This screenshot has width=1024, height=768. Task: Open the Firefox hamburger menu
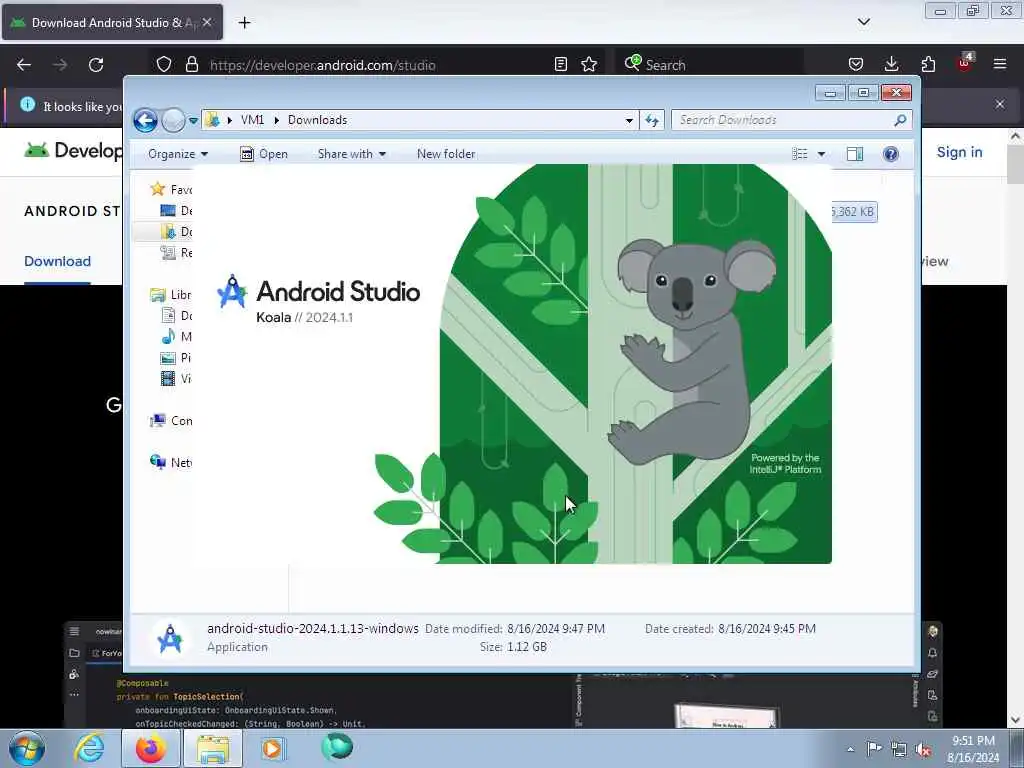pyautogui.click(x=1000, y=64)
